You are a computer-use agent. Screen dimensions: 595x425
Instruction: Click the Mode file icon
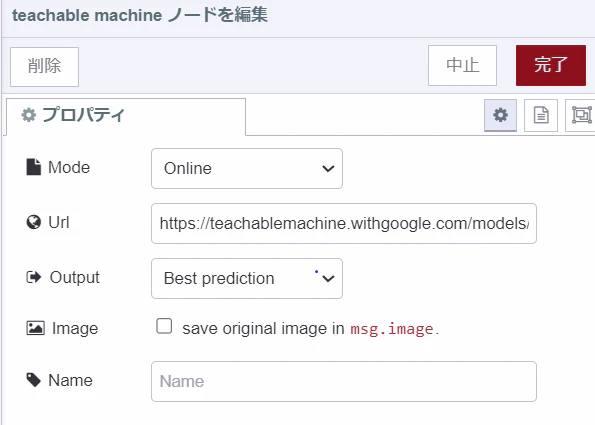tap(33, 167)
